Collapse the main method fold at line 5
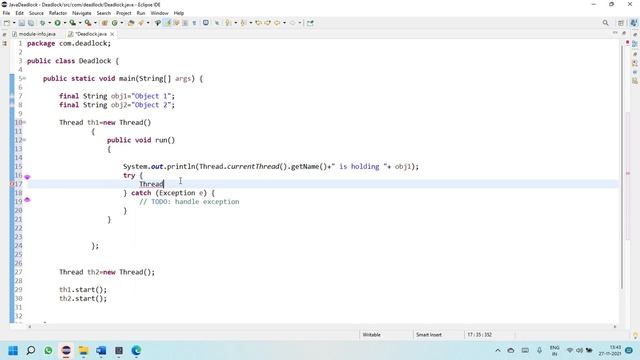This screenshot has height=360, width=640. click(25, 78)
